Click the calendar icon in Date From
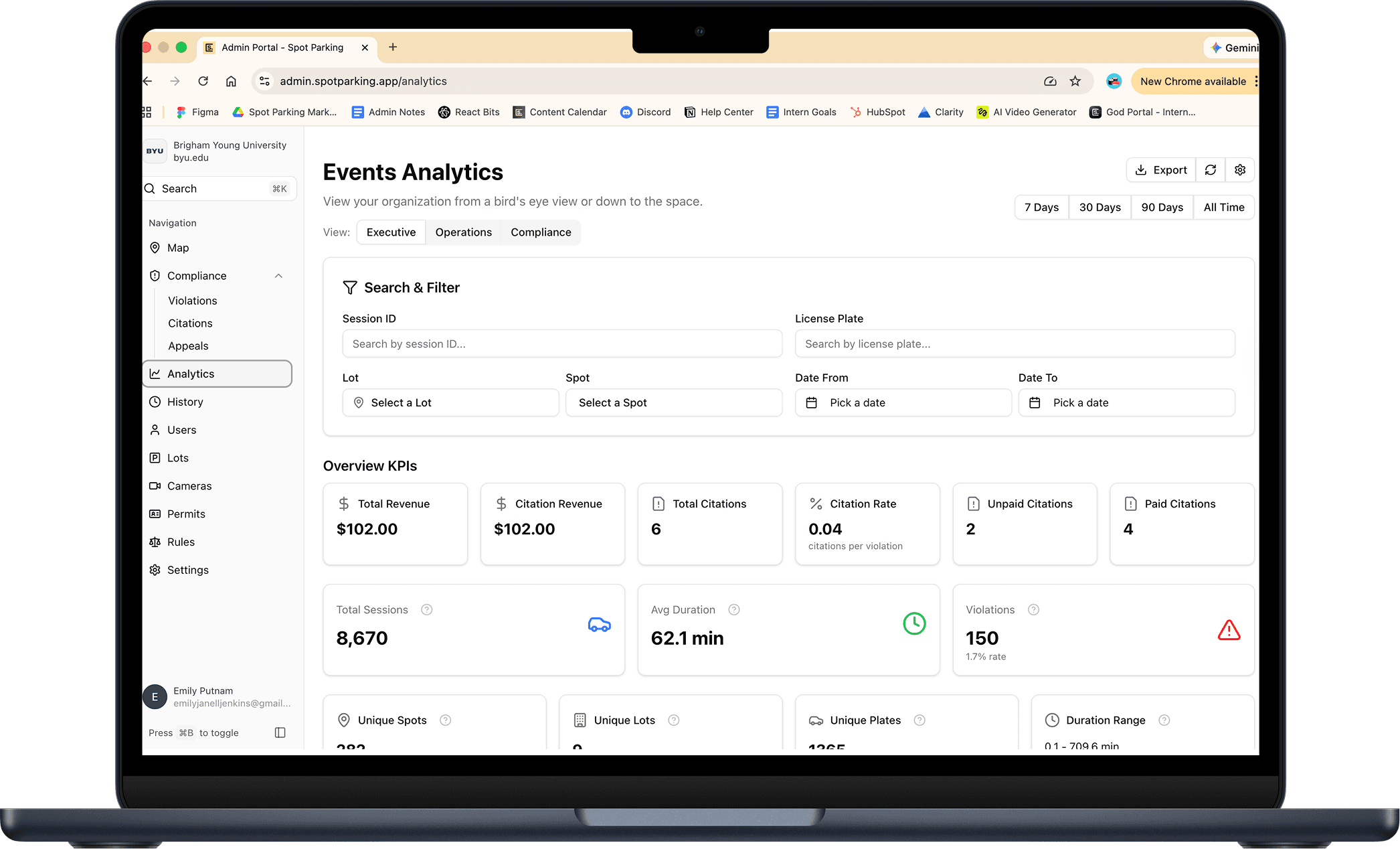The image size is (1400, 849). 812,402
